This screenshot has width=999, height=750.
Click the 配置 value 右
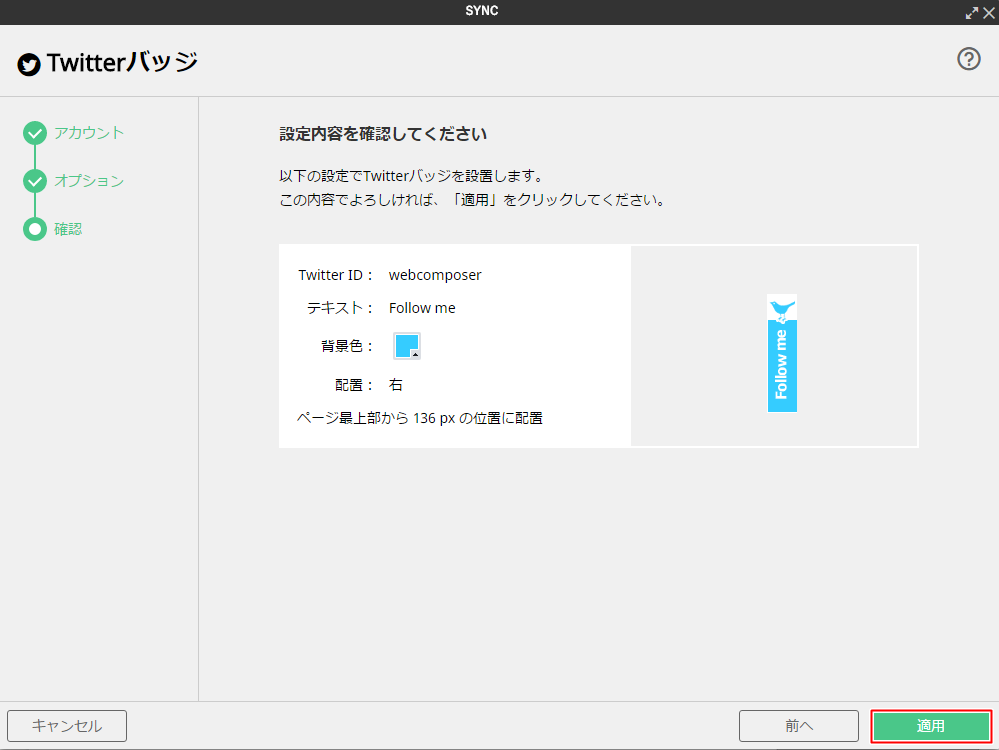coord(396,385)
